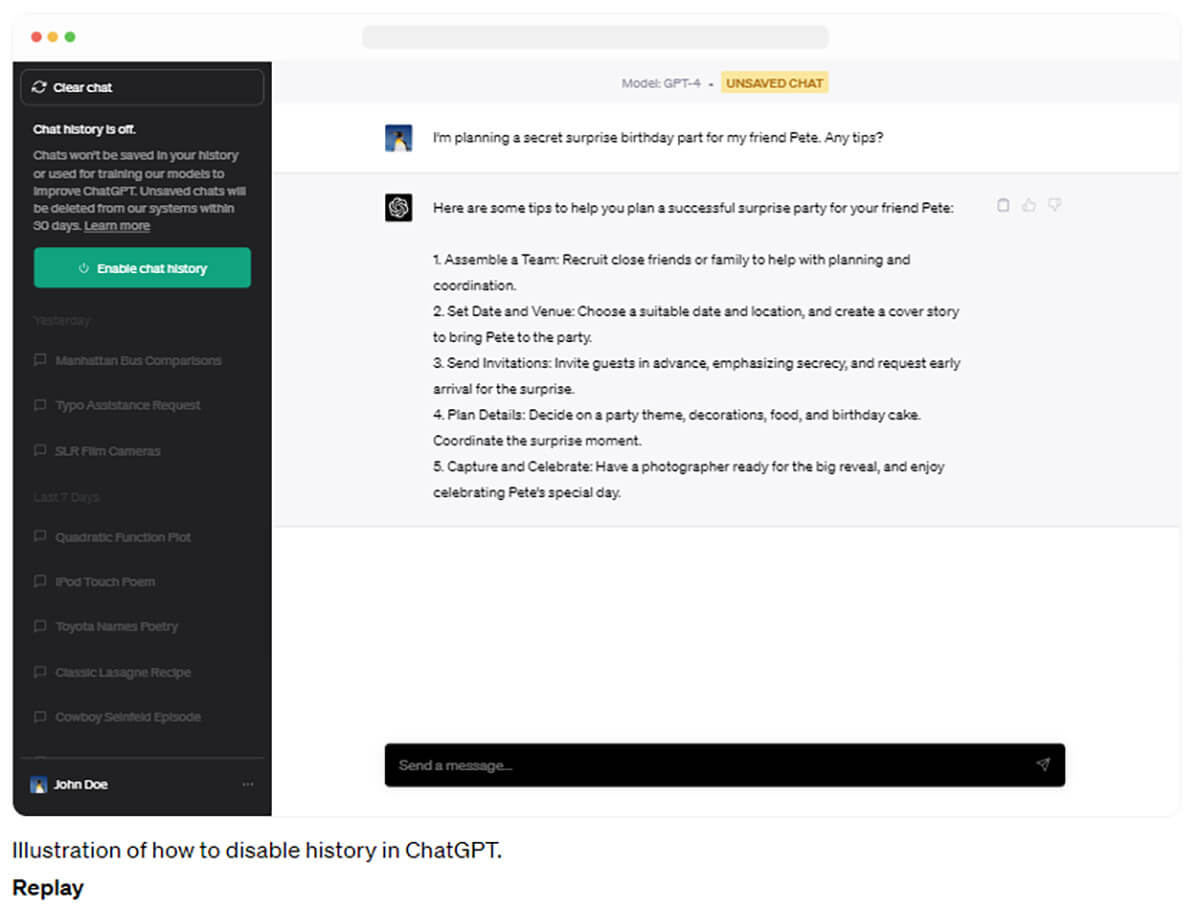Click the Model: GPT-4 label
This screenshot has height=911, width=1200.
tap(661, 83)
